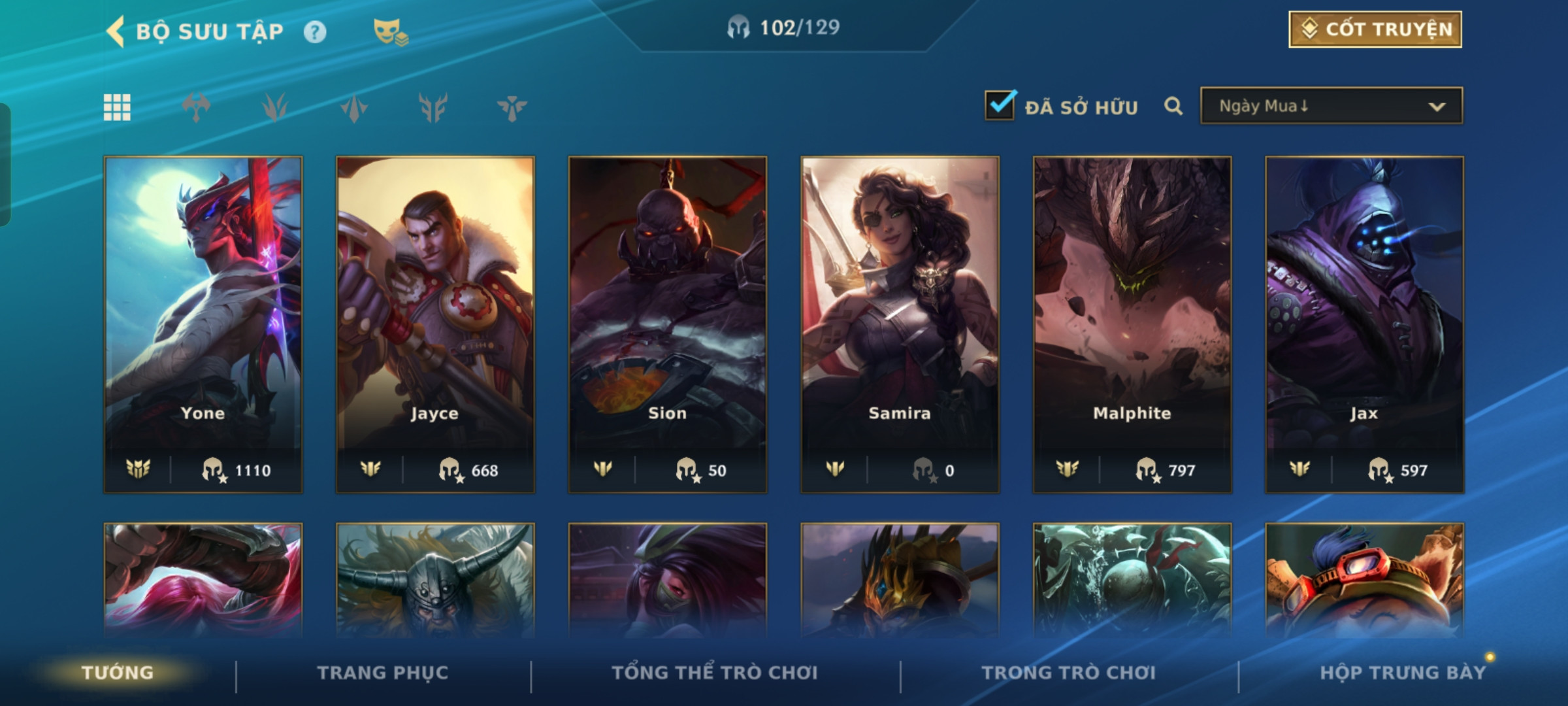Viewport: 1568px width, 706px height.
Task: Filter champions by the fighter axe icon
Action: coord(196,107)
